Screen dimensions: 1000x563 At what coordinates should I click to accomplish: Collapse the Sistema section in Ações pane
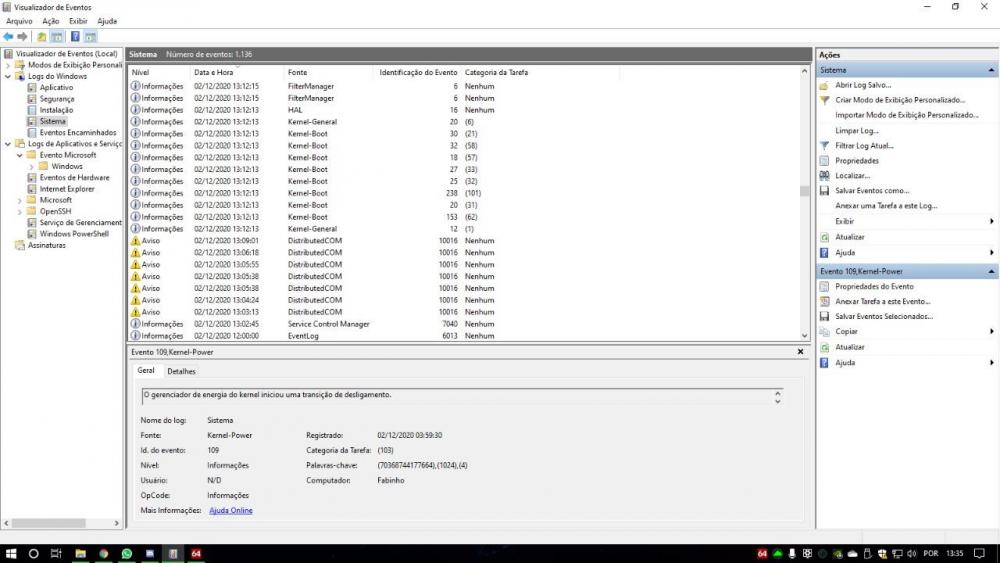coord(991,71)
